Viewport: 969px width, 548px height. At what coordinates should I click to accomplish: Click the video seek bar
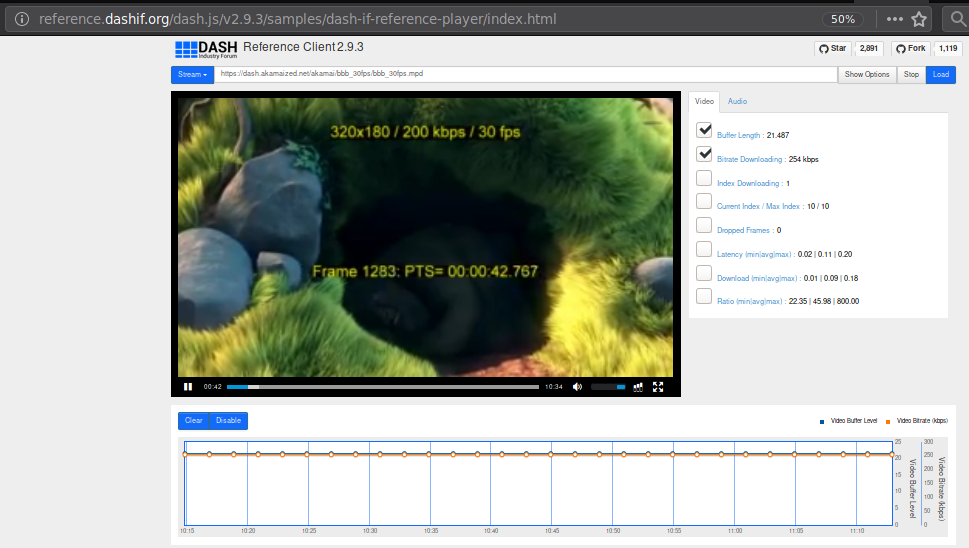point(383,387)
